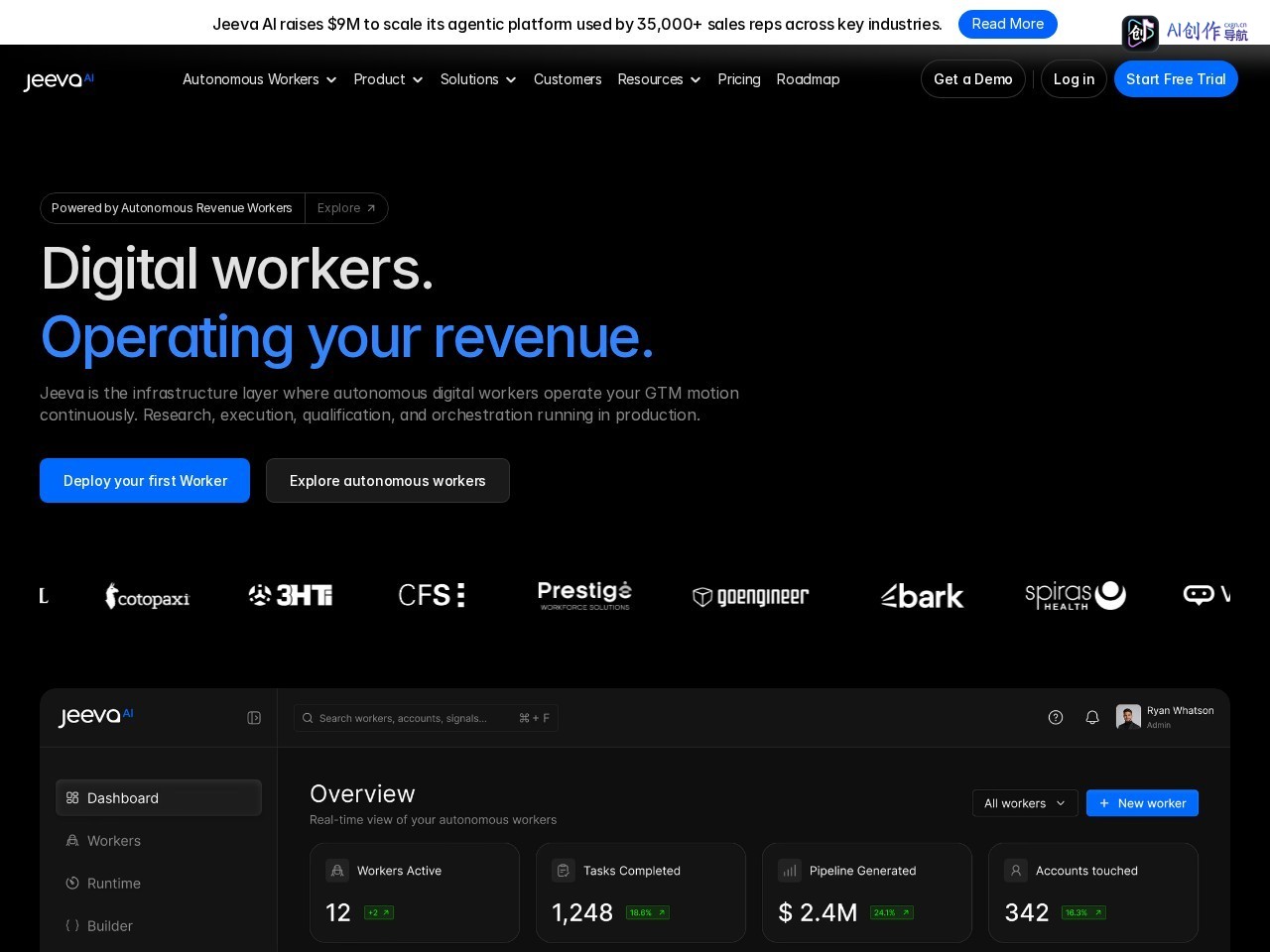Click the Spiras Health logo
Screen dimensions: 1270x952
1076,595
